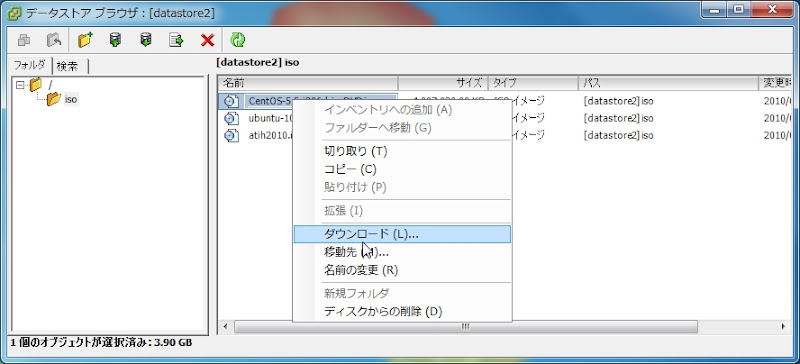Choose 名前の変更 (R) from context menu
Image resolution: width=800 pixels, height=364 pixels.
402,270
